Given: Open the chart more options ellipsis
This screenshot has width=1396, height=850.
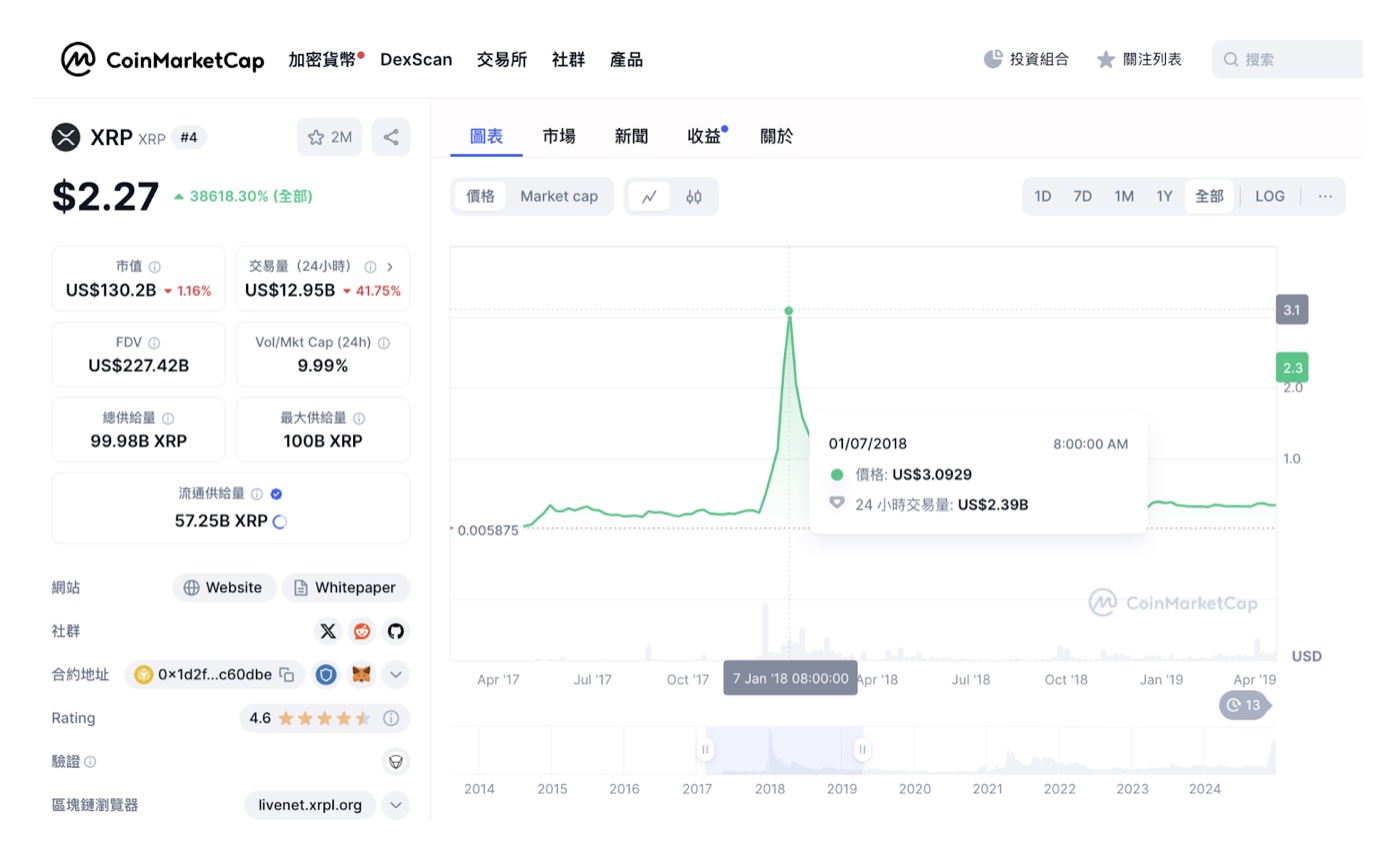Looking at the screenshot, I should [x=1325, y=196].
